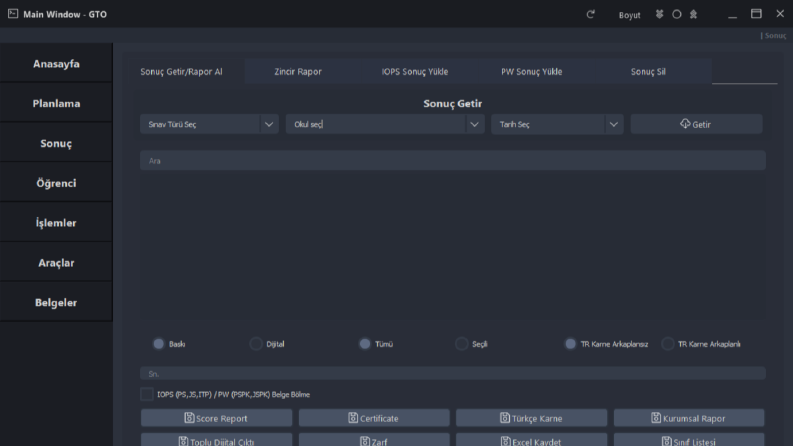Open the Tarih Seç combo box
Viewport: 793px width, 446px height.
(x=557, y=124)
